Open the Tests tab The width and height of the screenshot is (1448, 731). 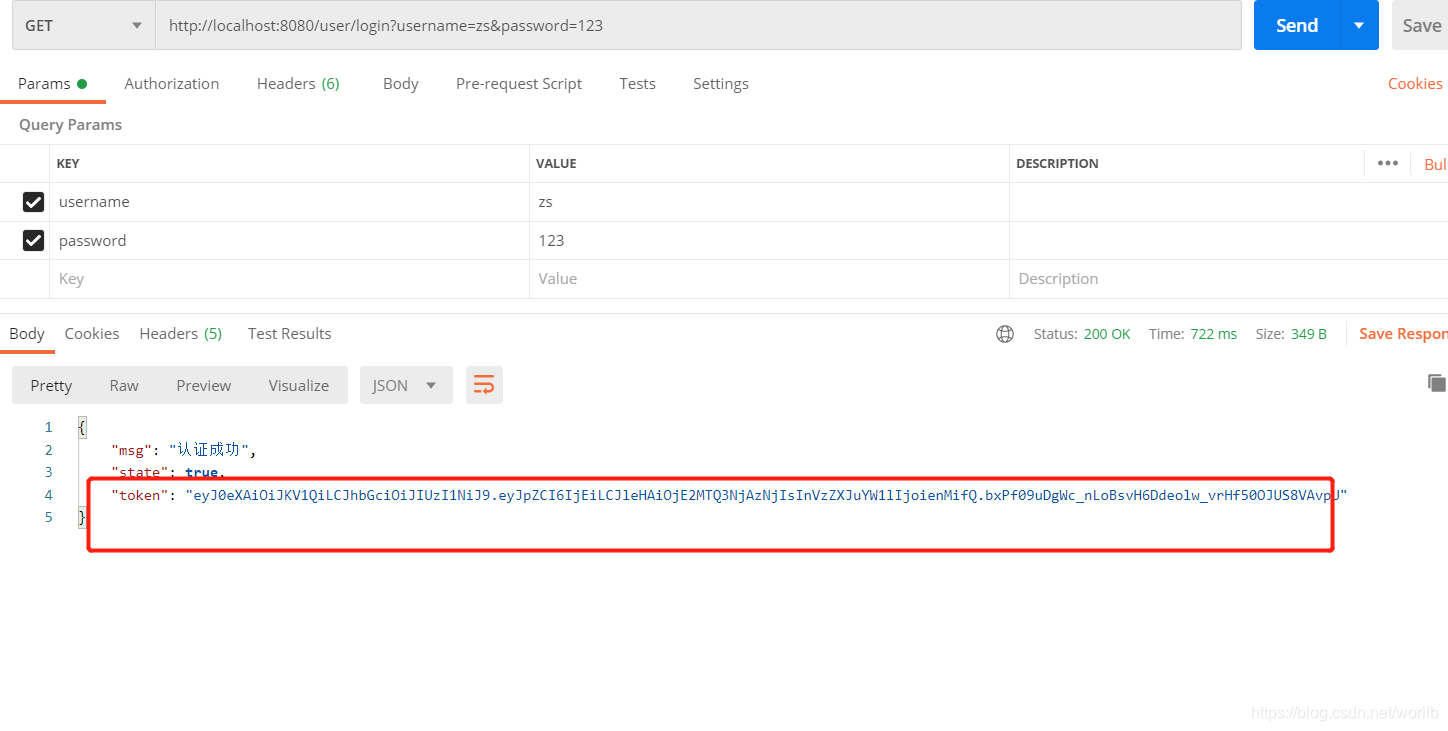coord(637,83)
